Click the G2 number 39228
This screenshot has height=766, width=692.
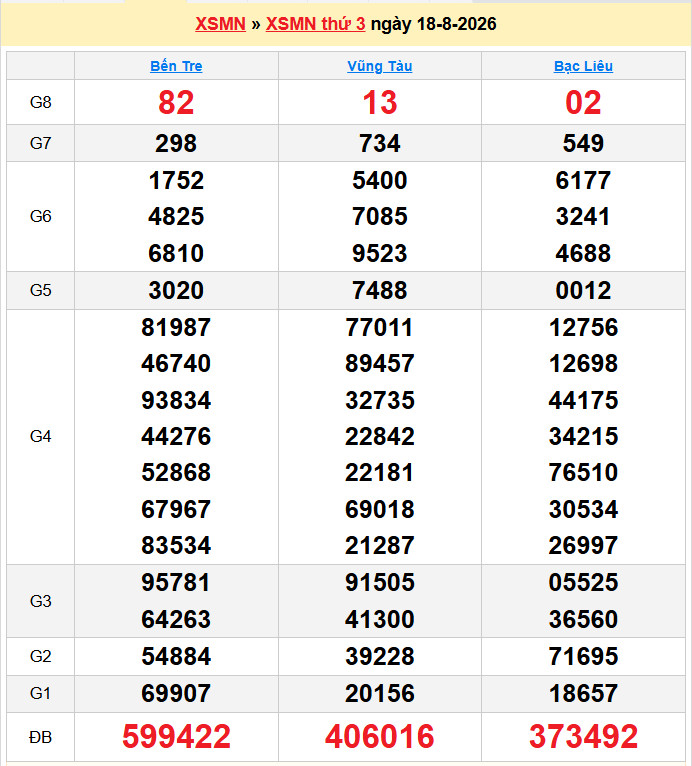pyautogui.click(x=380, y=657)
